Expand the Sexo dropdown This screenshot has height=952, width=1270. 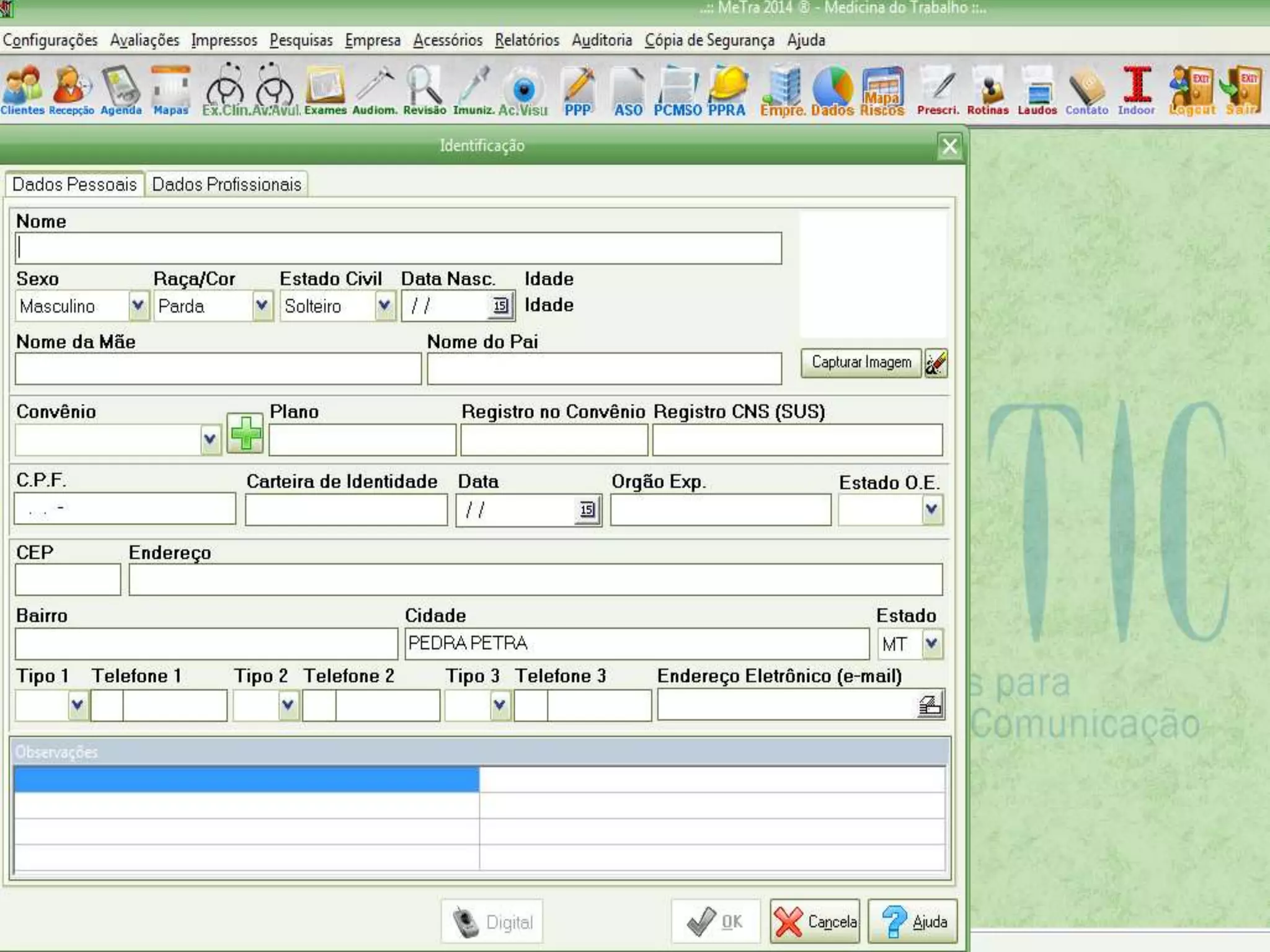pyautogui.click(x=138, y=306)
